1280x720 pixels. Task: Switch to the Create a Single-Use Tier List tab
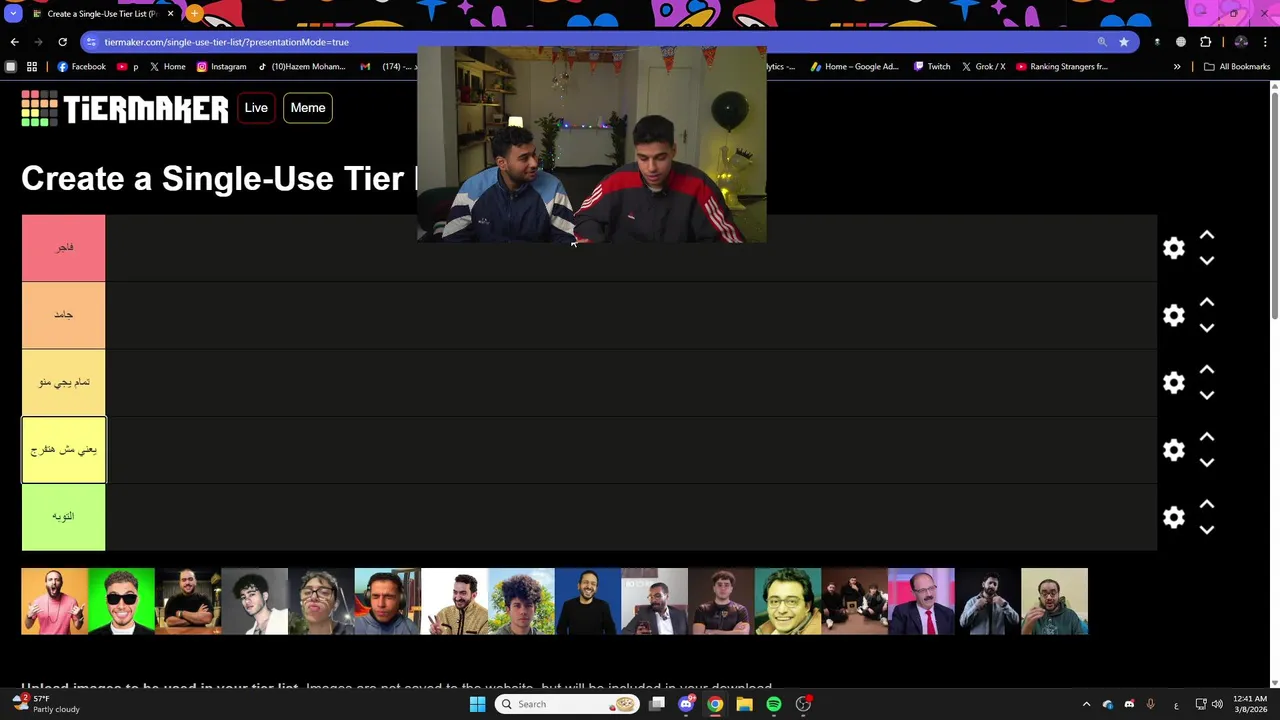[102, 14]
